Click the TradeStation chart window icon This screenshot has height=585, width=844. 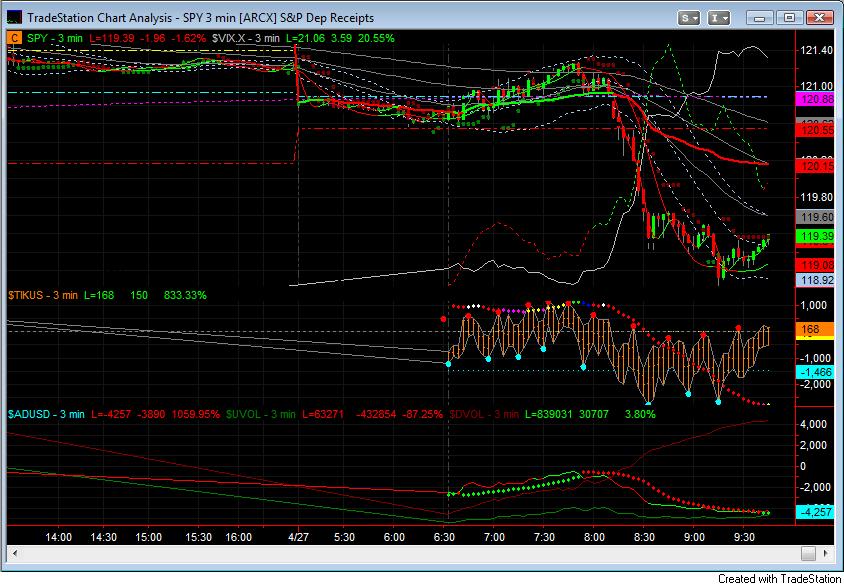pos(15,18)
